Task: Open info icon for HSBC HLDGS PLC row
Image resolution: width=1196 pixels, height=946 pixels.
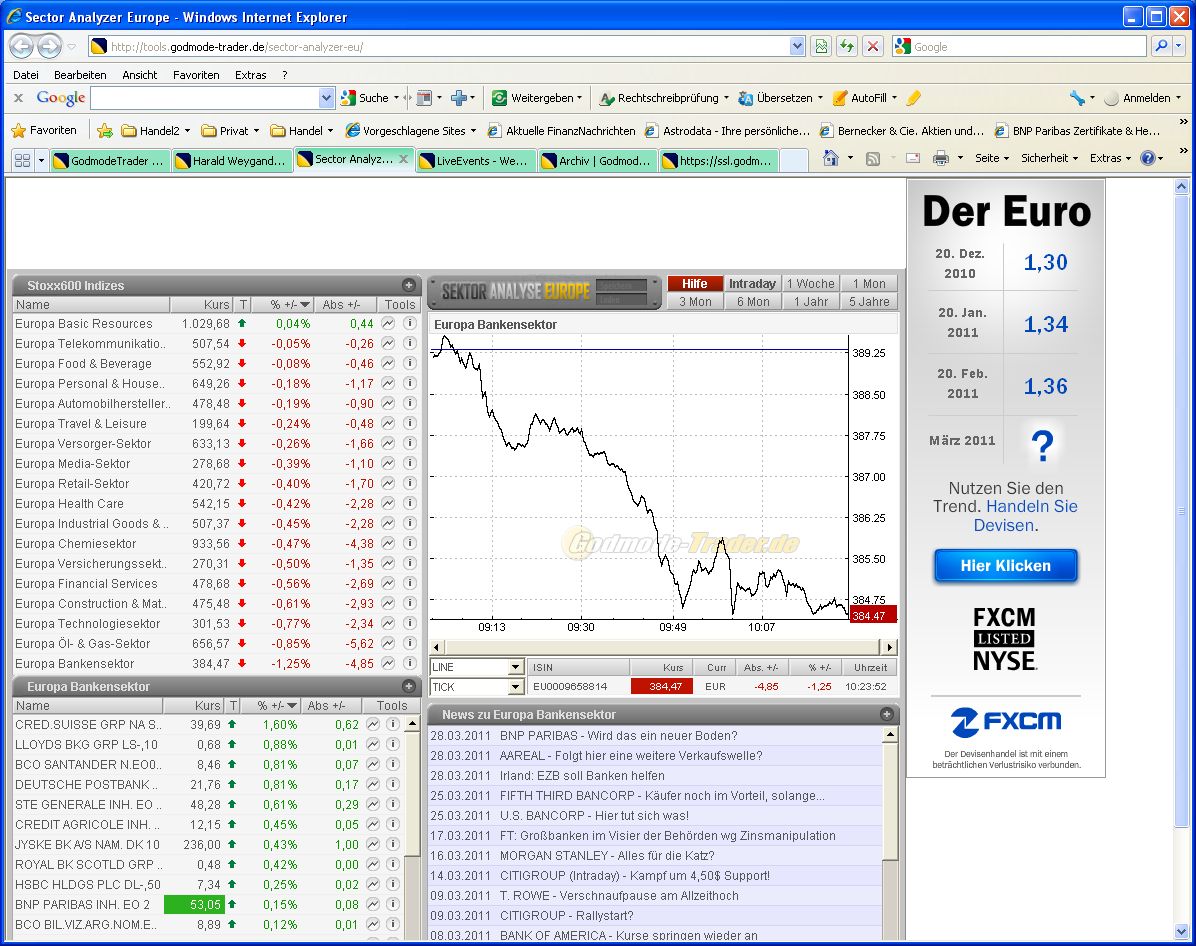Action: point(393,884)
